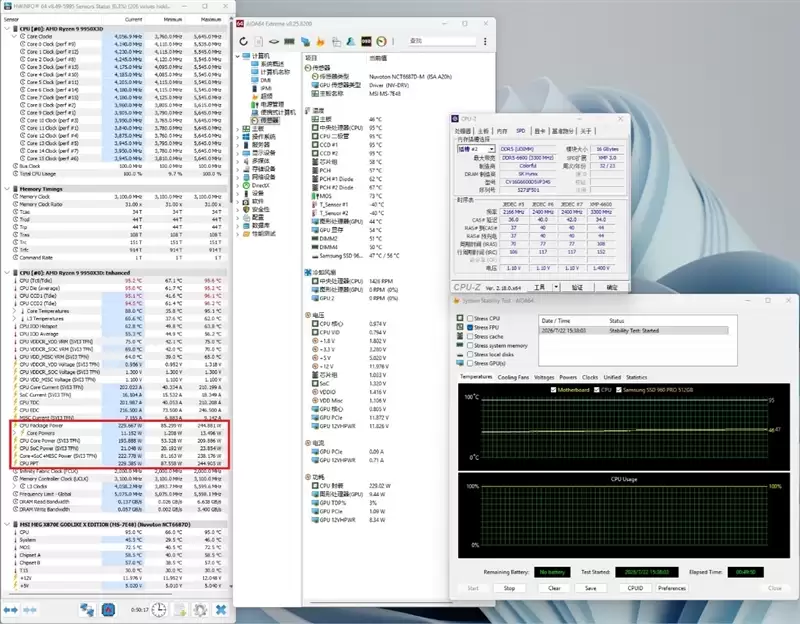Click the Stop button in Stability Test
Image resolution: width=800 pixels, height=624 pixels.
509,588
